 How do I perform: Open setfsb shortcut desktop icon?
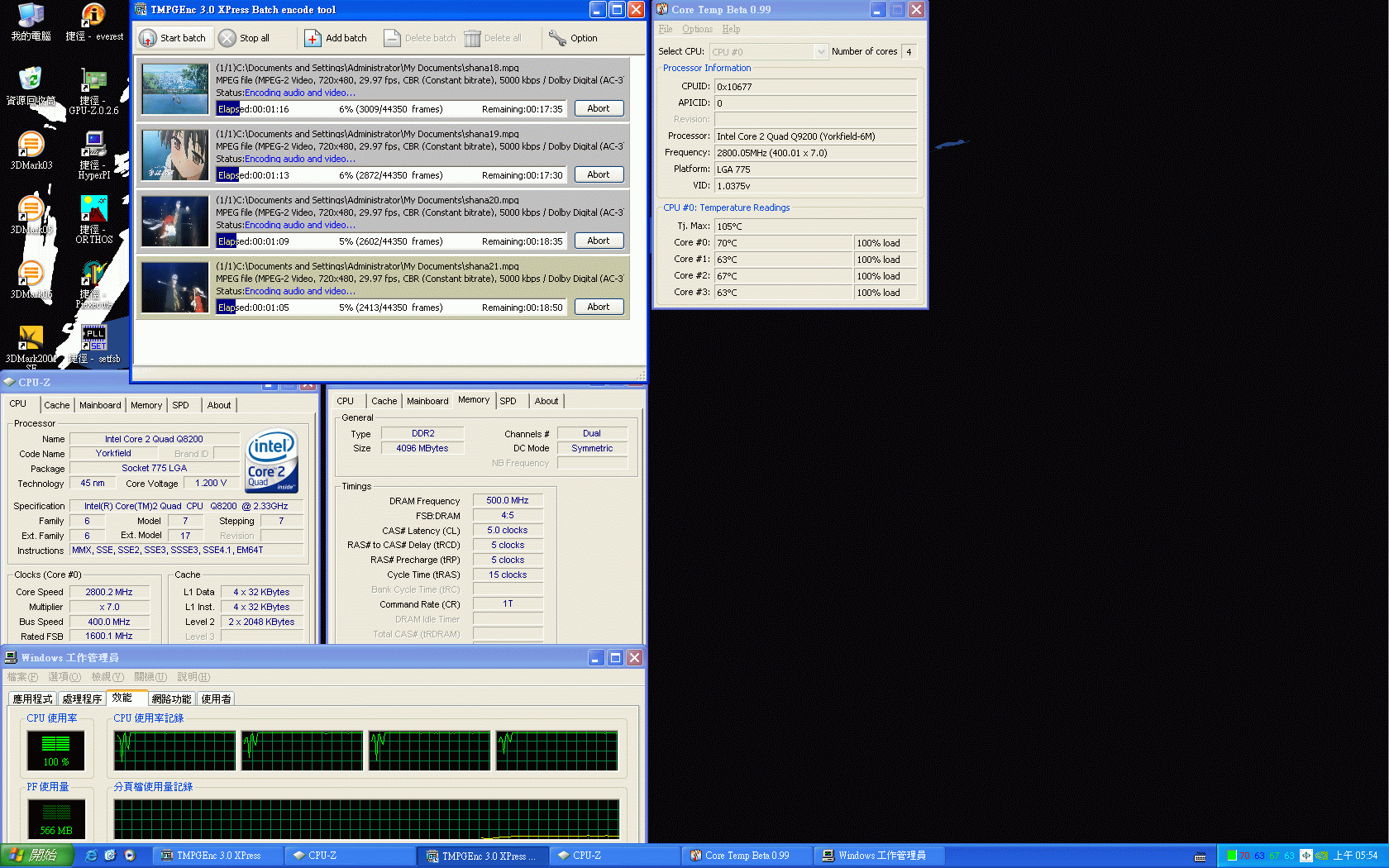94,345
